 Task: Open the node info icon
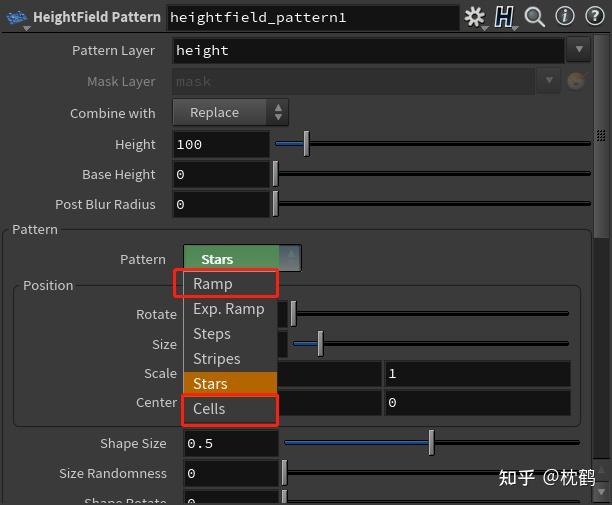565,17
